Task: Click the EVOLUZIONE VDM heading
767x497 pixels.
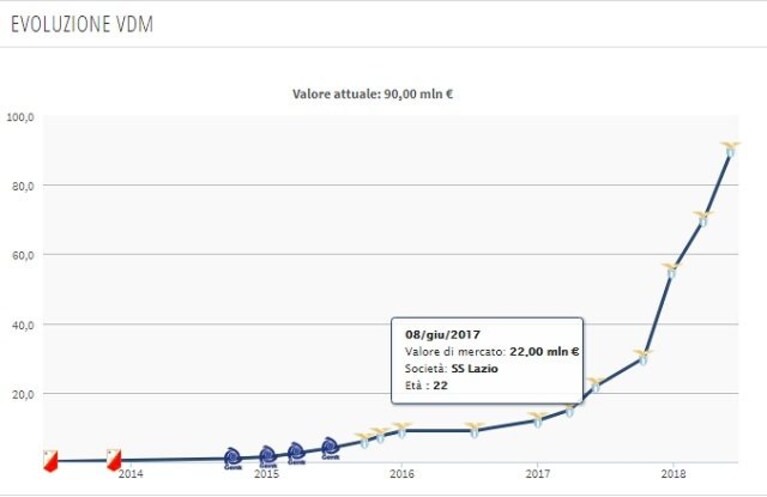Action: coord(82,24)
